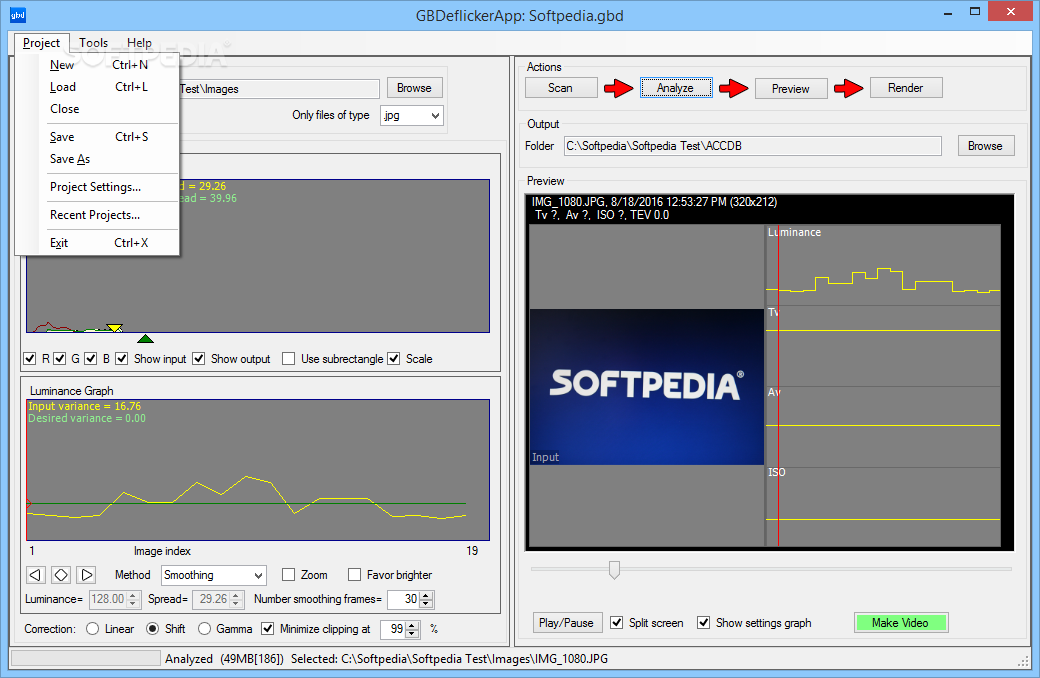The height and width of the screenshot is (678, 1040).
Task: Browse for the output folder
Action: coord(985,146)
